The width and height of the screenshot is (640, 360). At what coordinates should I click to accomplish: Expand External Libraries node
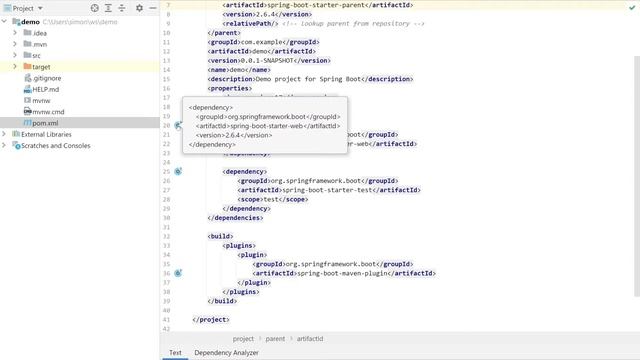pyautogui.click(x=4, y=134)
